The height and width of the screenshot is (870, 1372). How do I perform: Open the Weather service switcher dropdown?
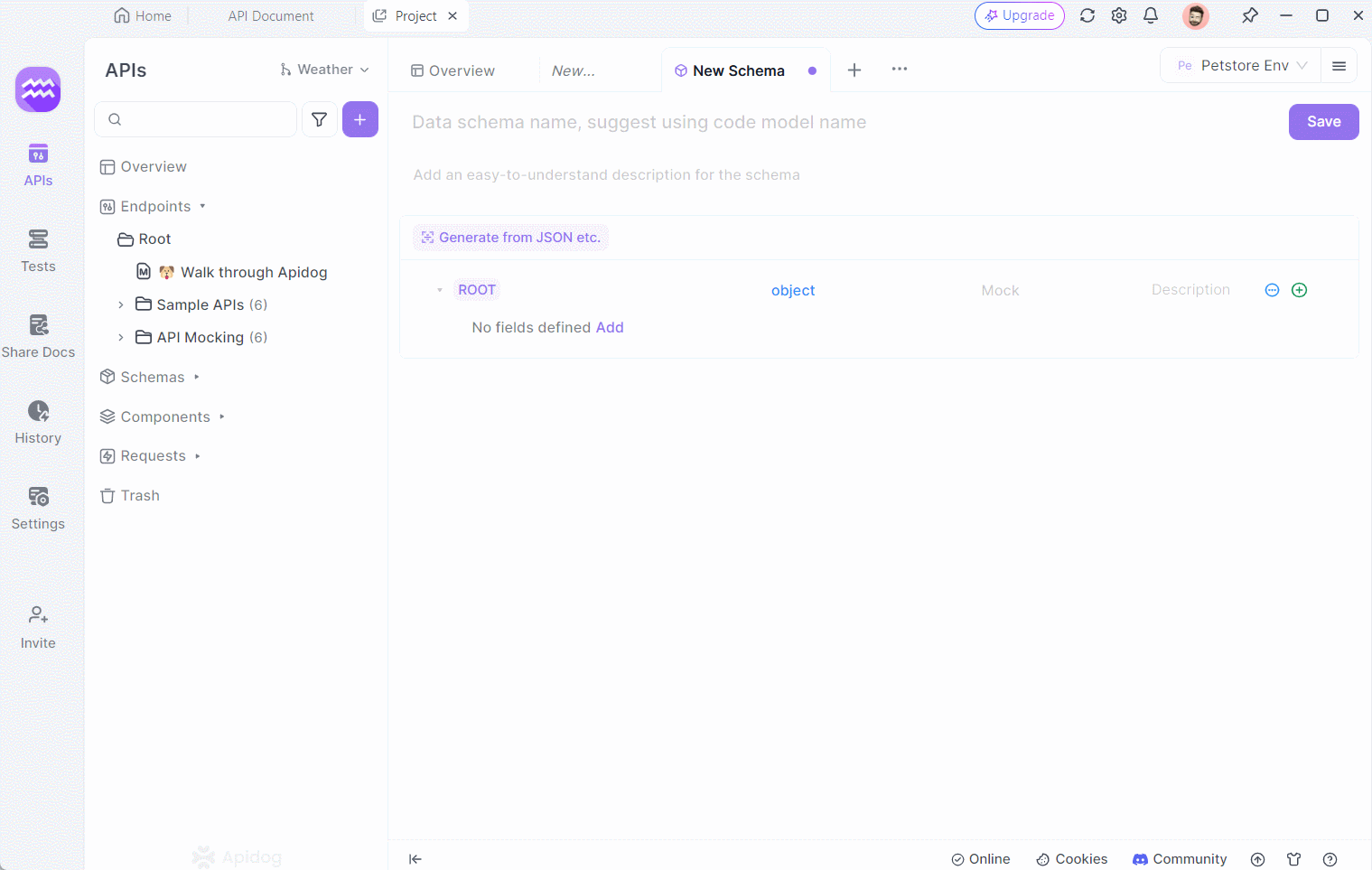pos(324,69)
